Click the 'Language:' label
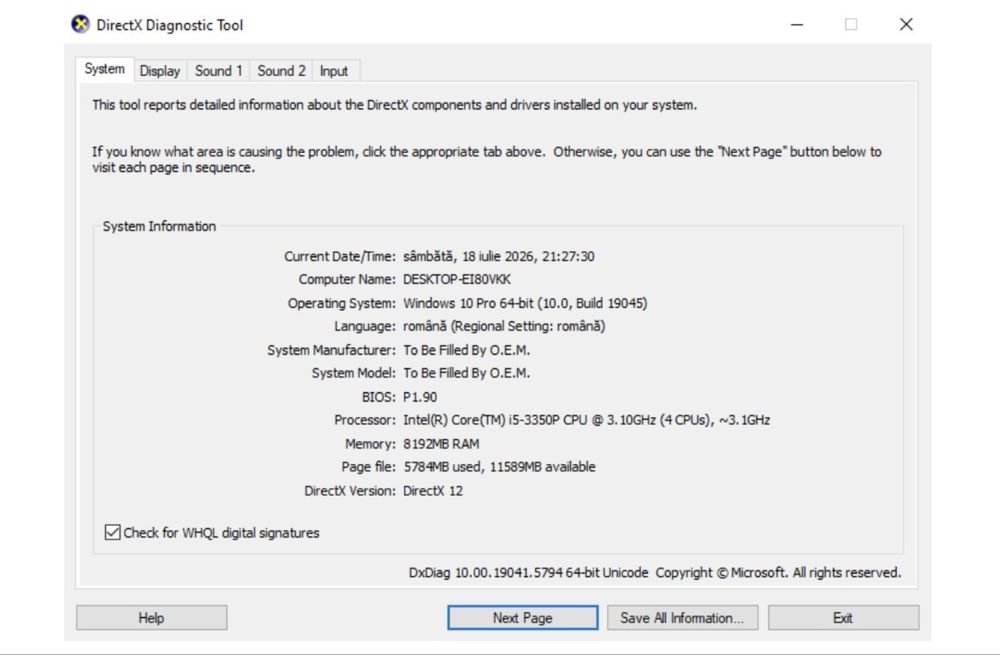The image size is (1000, 655). tap(365, 326)
